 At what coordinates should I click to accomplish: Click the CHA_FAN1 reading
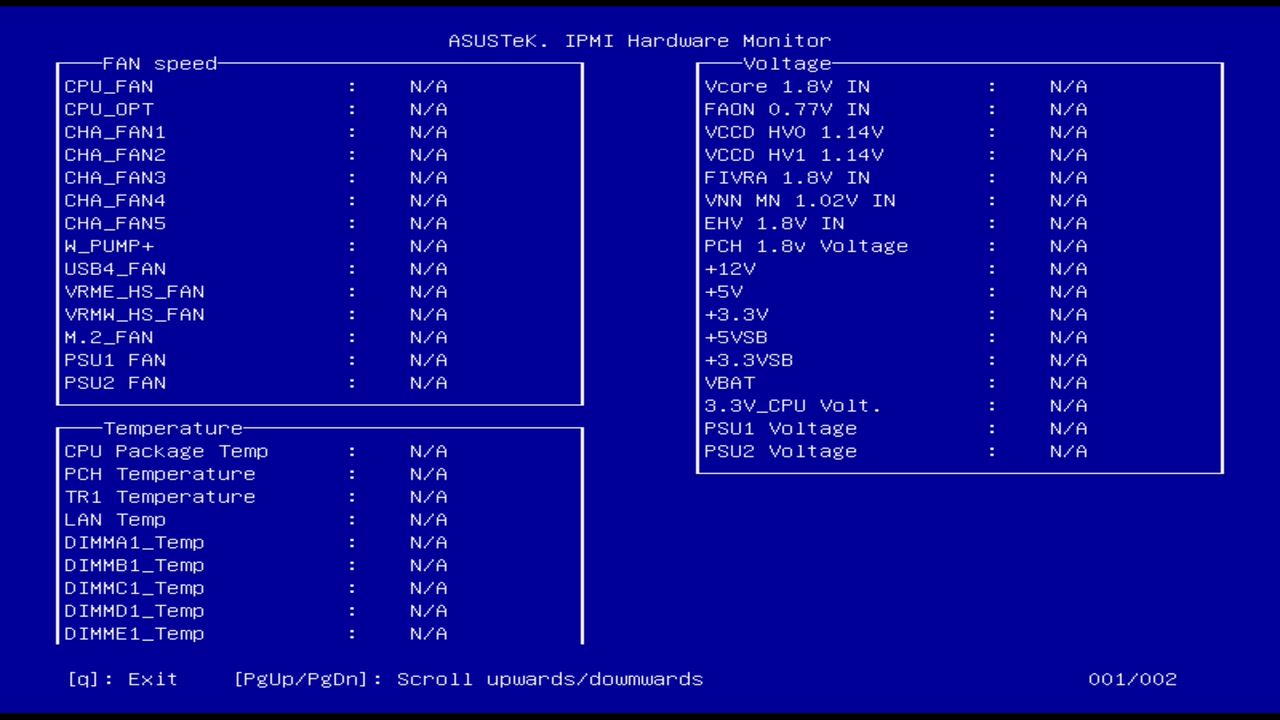coord(428,131)
